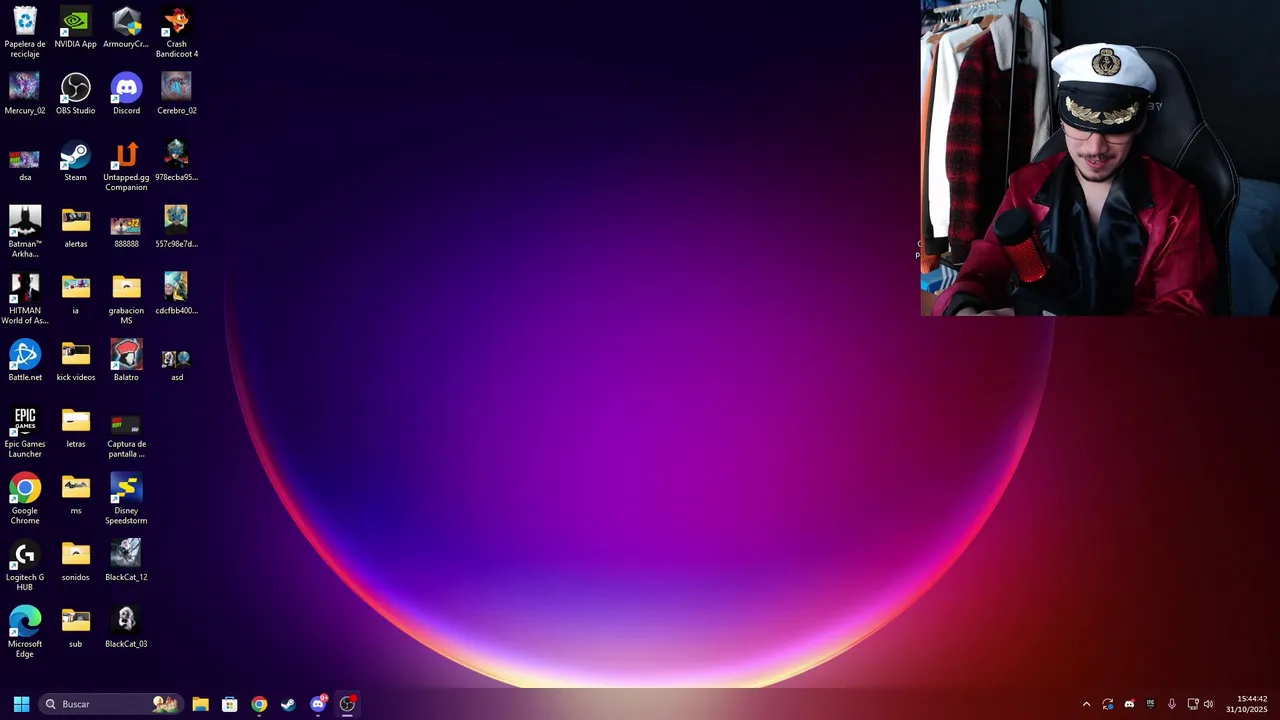
Task: Click the Epic Games tray icon
Action: [x=1150, y=704]
